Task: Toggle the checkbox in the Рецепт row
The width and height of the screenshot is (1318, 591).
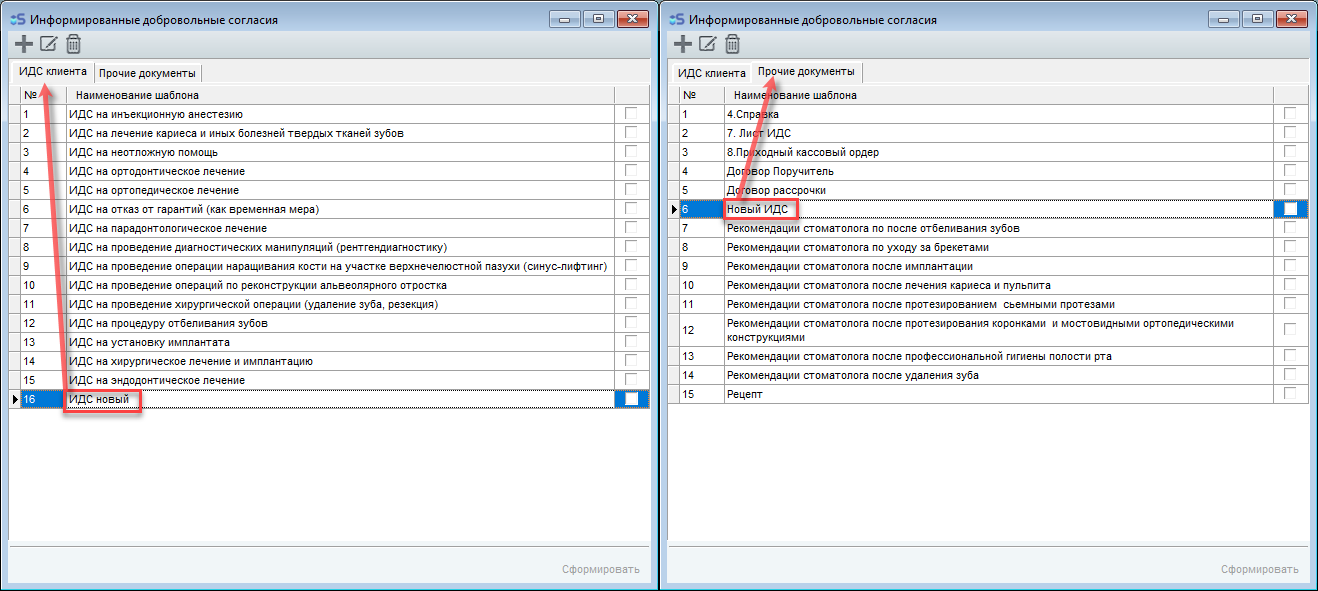Action: point(1290,394)
